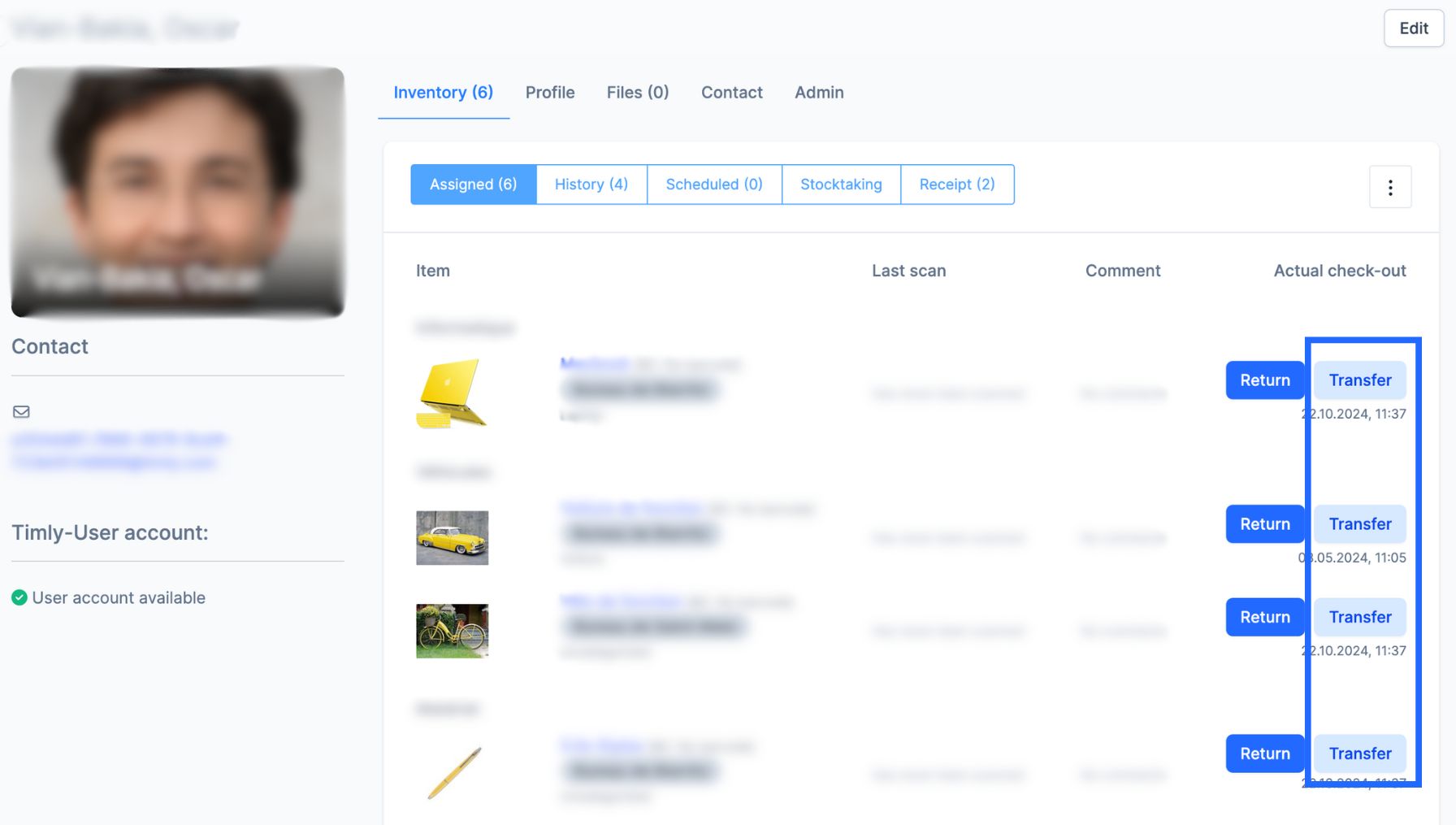1456x825 pixels.
Task: Click the blurred email address link
Action: [119, 451]
